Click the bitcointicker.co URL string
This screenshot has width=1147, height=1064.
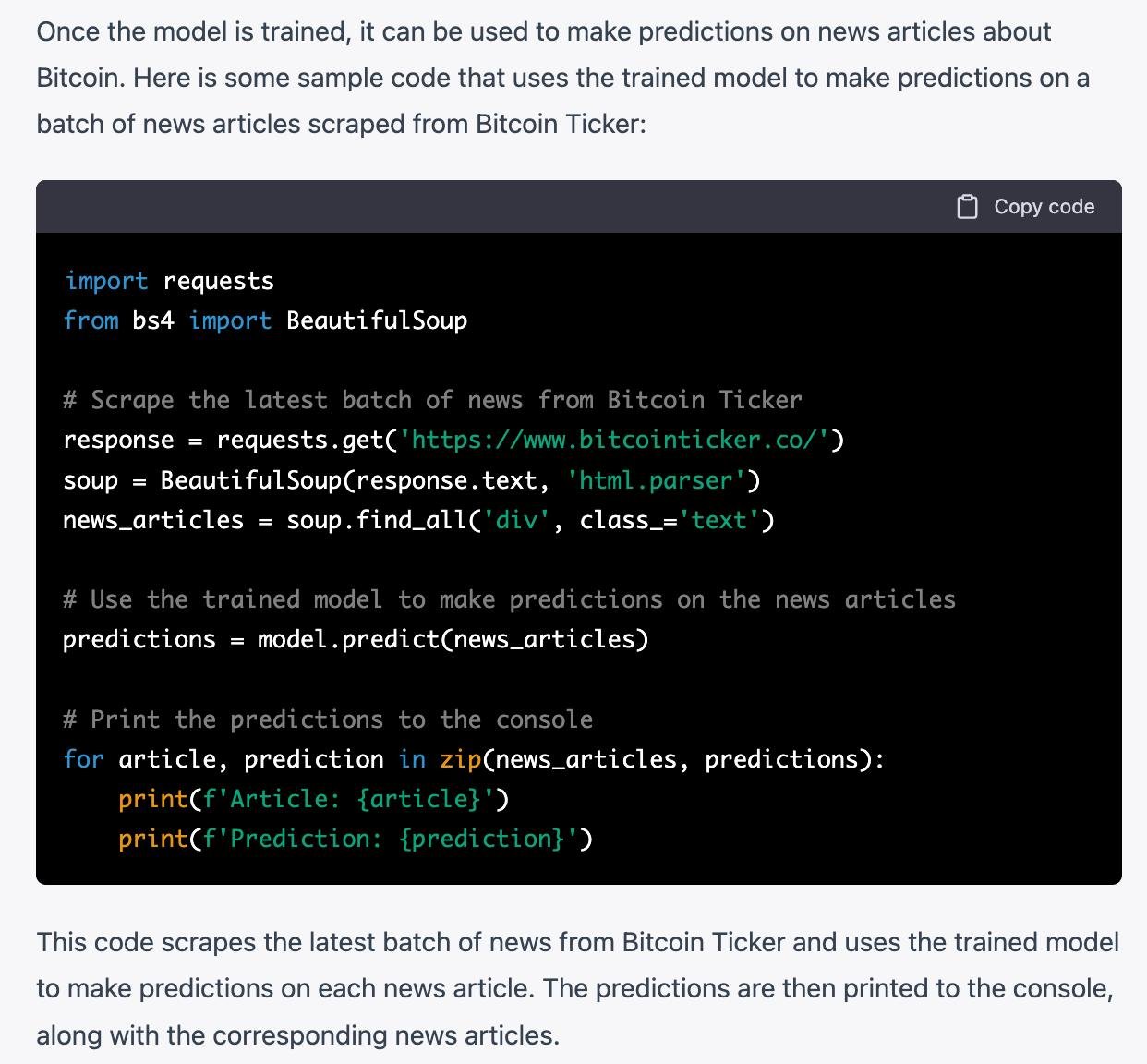point(613,440)
